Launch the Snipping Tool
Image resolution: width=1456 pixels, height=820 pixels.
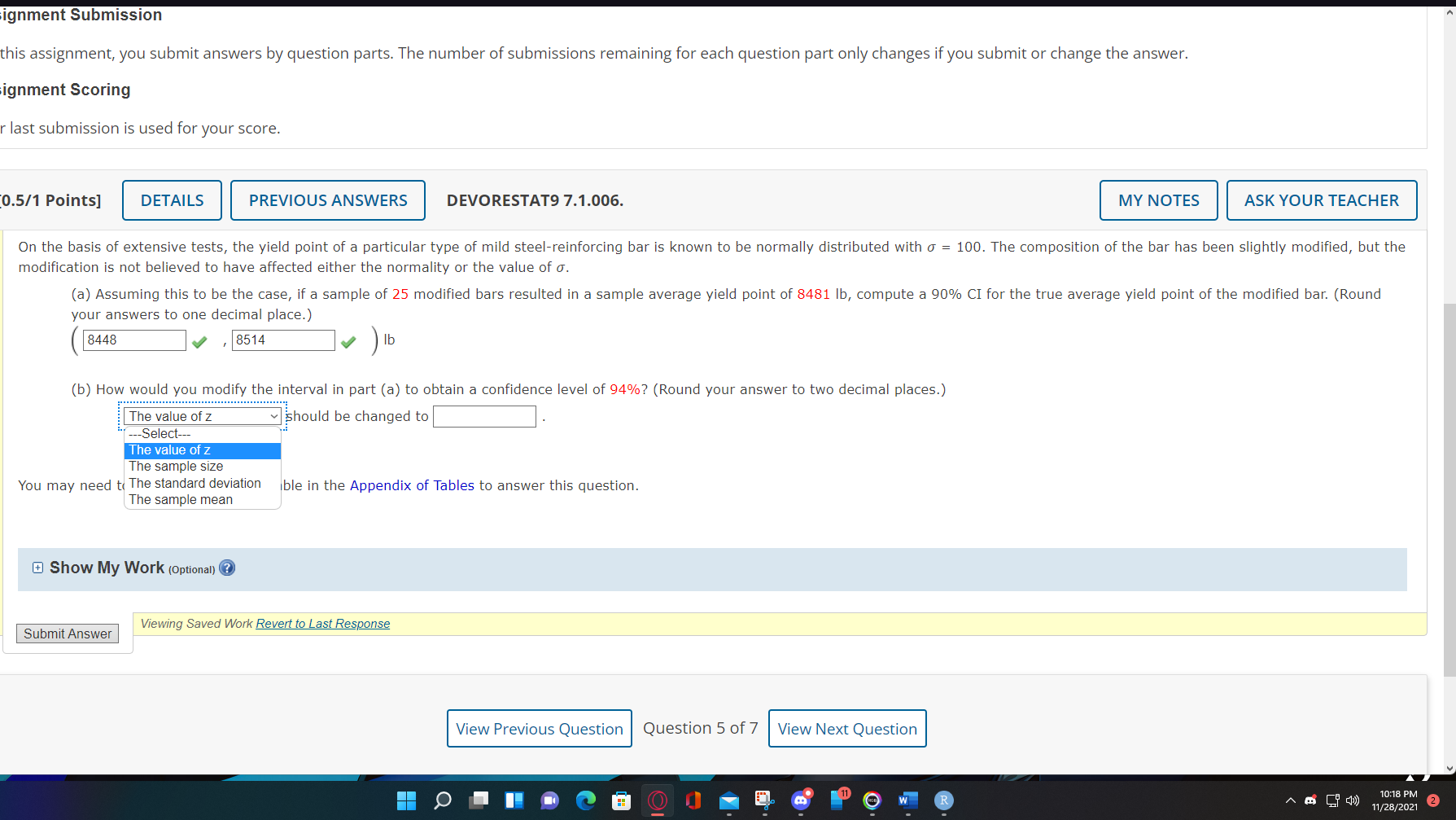764,800
